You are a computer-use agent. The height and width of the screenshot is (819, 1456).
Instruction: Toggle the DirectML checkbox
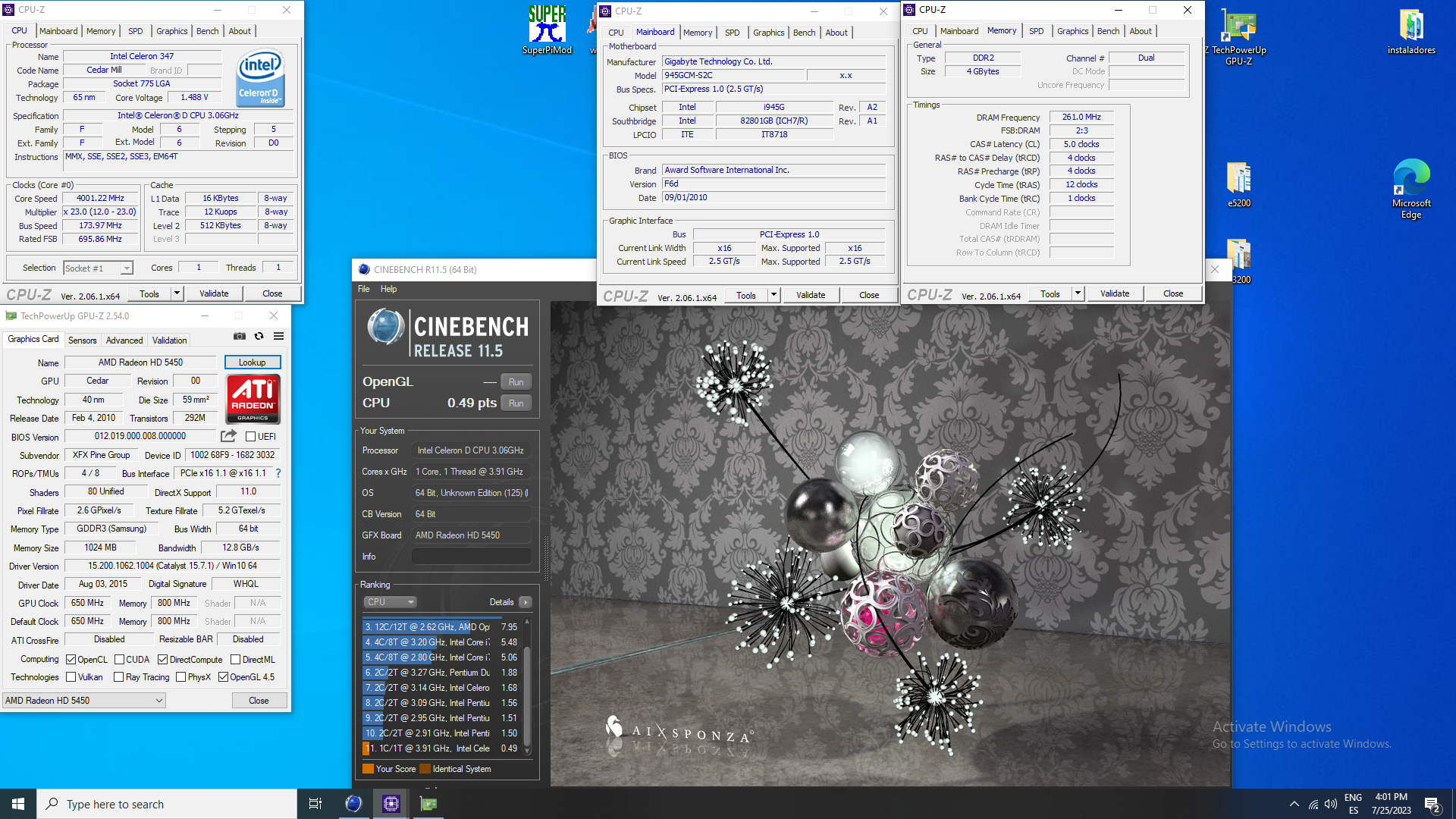pos(235,660)
